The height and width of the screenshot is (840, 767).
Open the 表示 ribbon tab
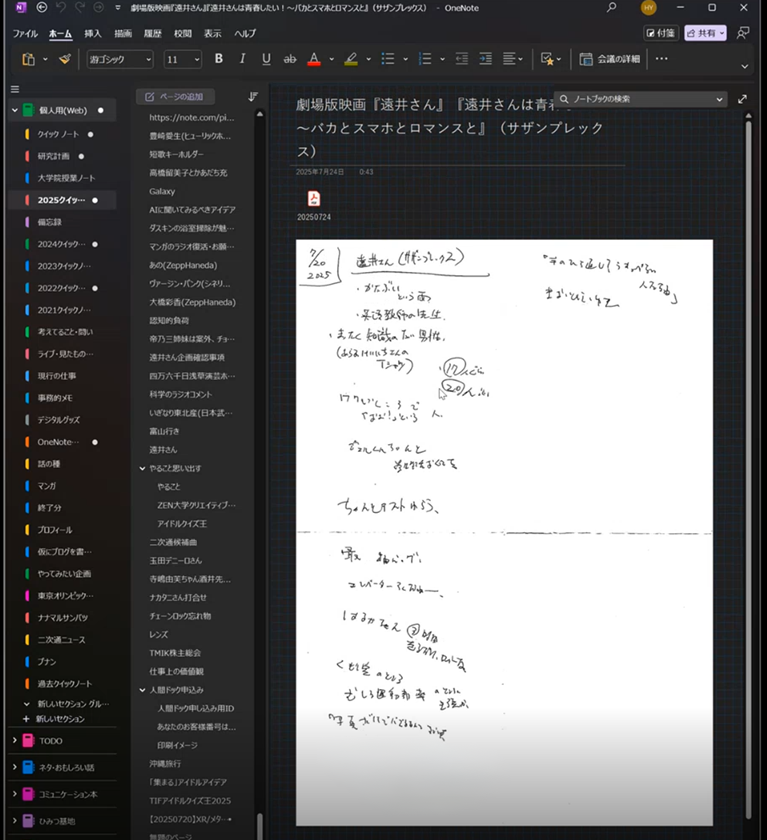[212, 33]
